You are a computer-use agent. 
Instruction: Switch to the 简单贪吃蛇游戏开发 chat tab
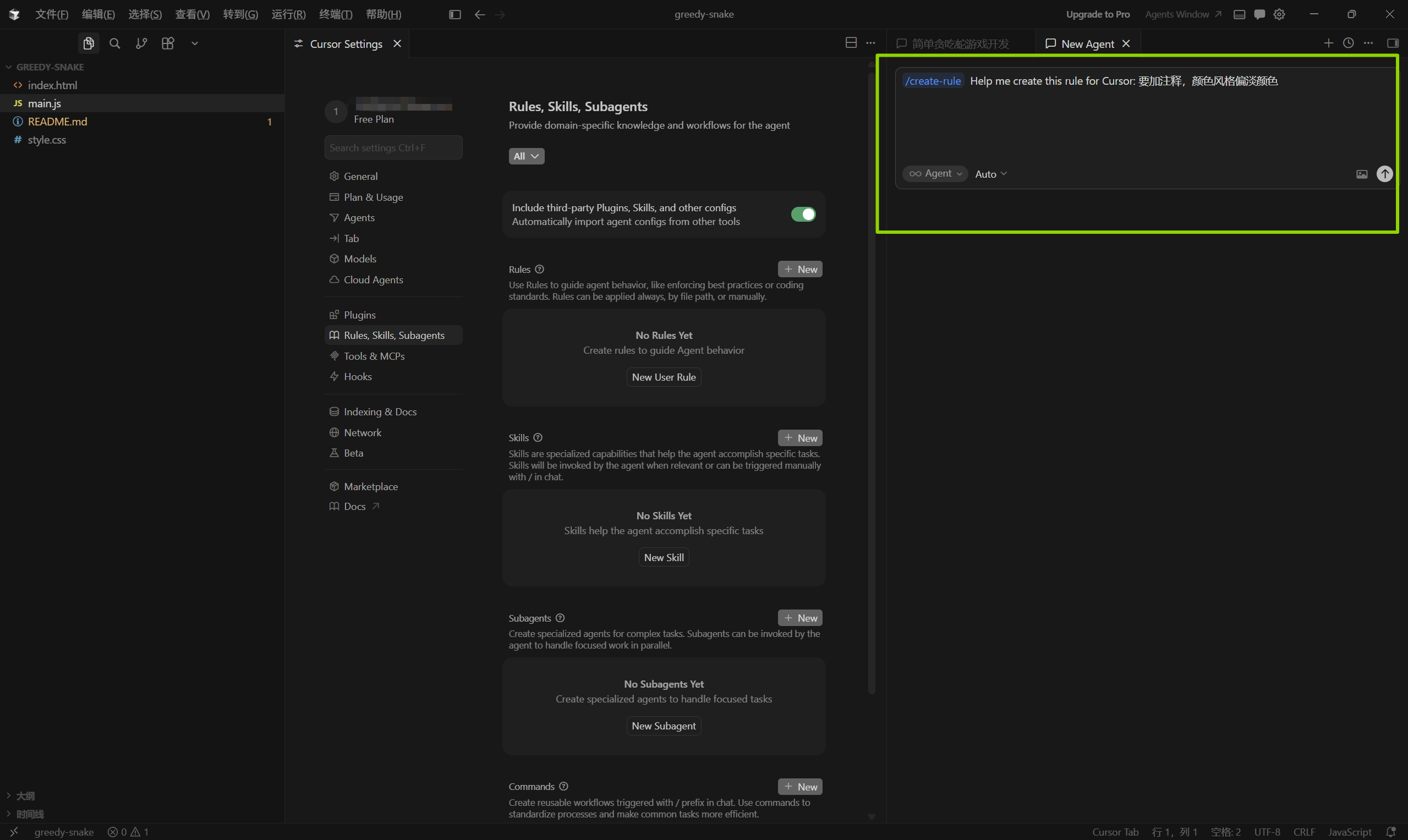click(x=960, y=43)
